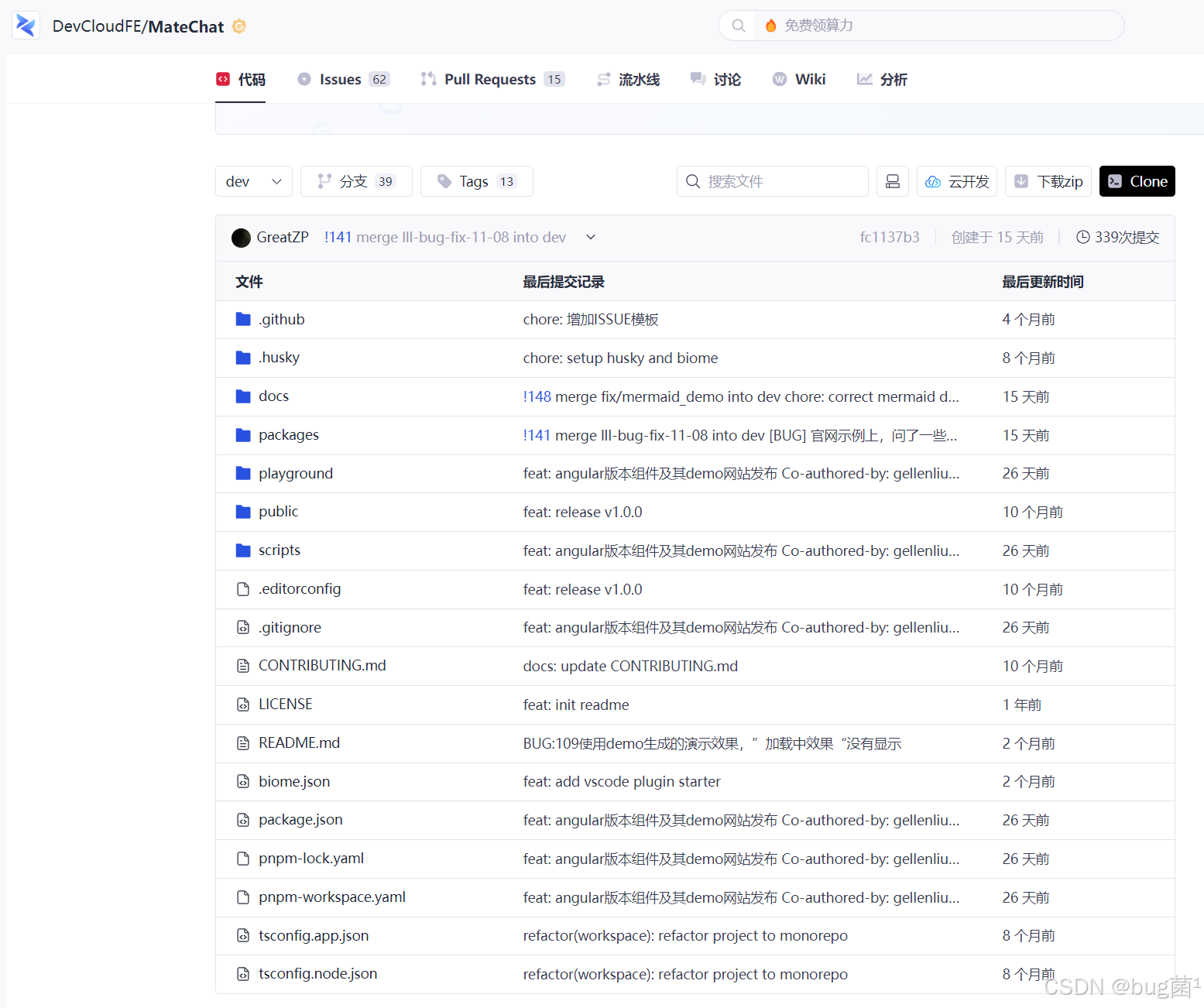Open the !141 merge request link in commit header

click(x=338, y=237)
